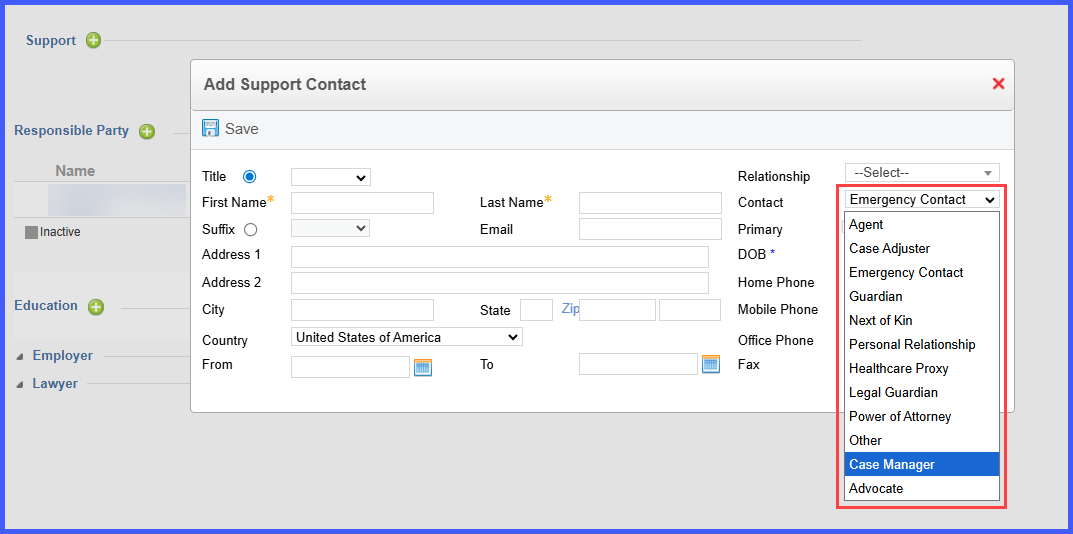The height and width of the screenshot is (534, 1073).
Task: Click the Email input field
Action: [x=650, y=229]
